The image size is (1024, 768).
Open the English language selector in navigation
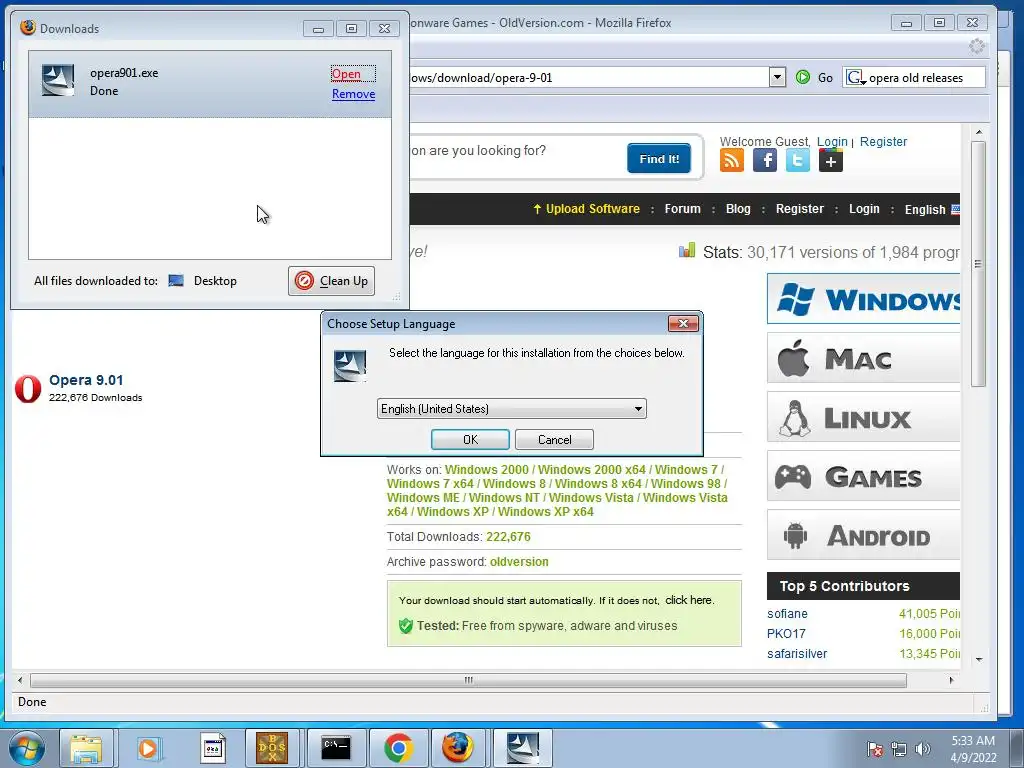click(931, 210)
